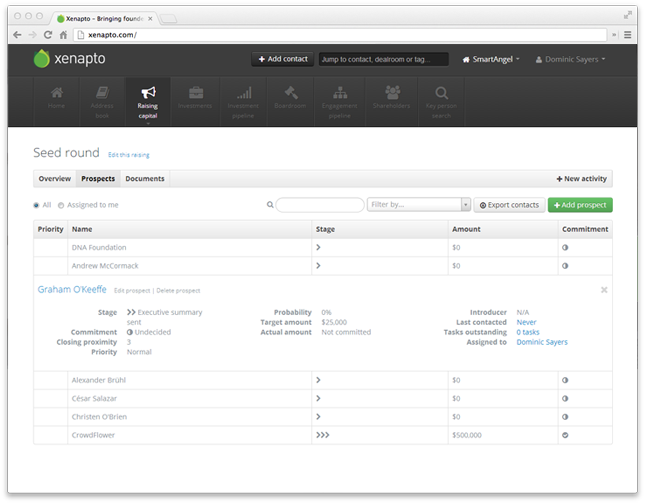Open the Filter by dropdown
Screen dimensions: 645x504
pyautogui.click(x=419, y=204)
